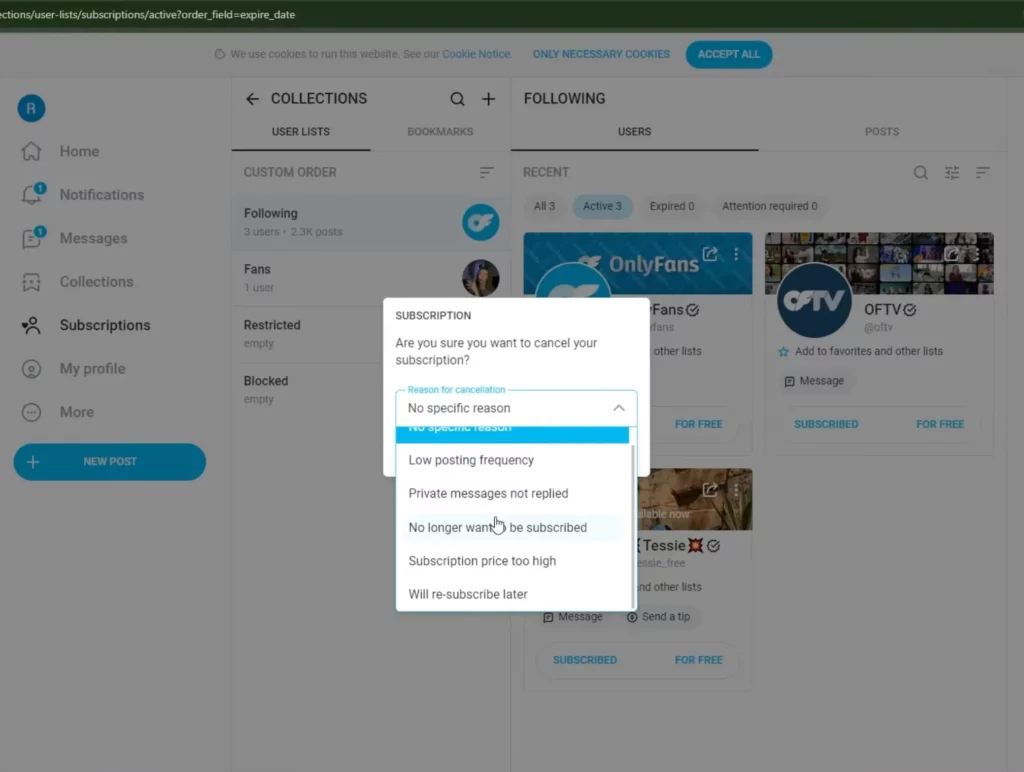Switch to the Bookmarks tab
The height and width of the screenshot is (772, 1024).
(440, 132)
